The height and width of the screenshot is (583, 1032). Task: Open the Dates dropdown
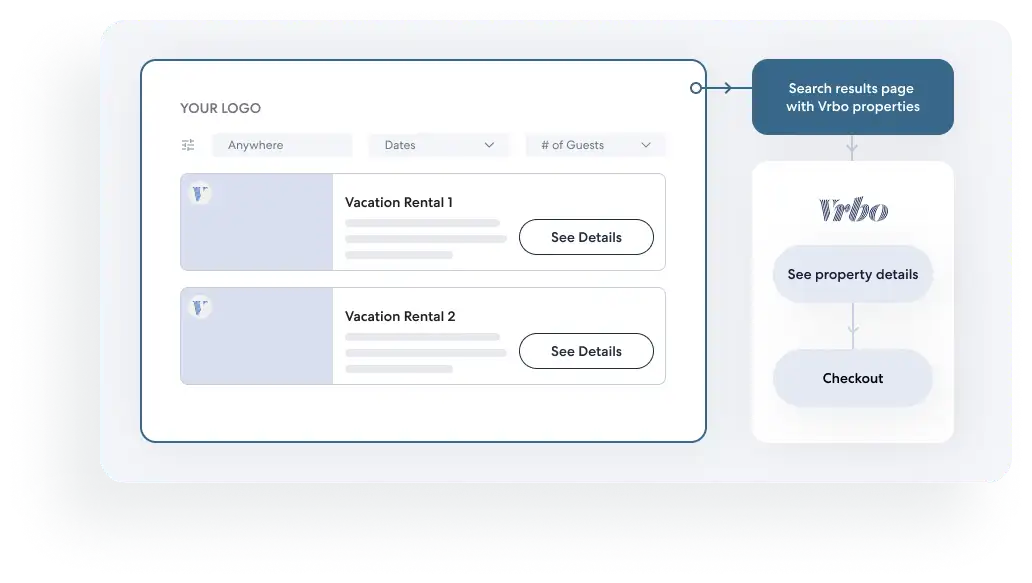pos(439,145)
